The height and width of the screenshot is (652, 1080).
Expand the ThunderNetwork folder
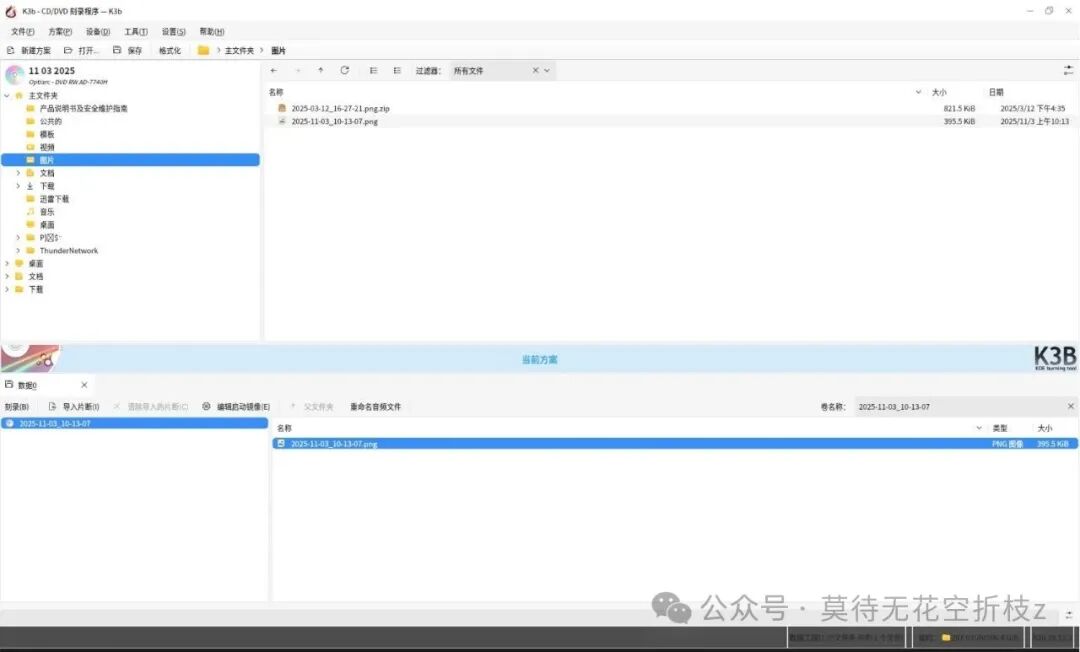tap(18, 251)
